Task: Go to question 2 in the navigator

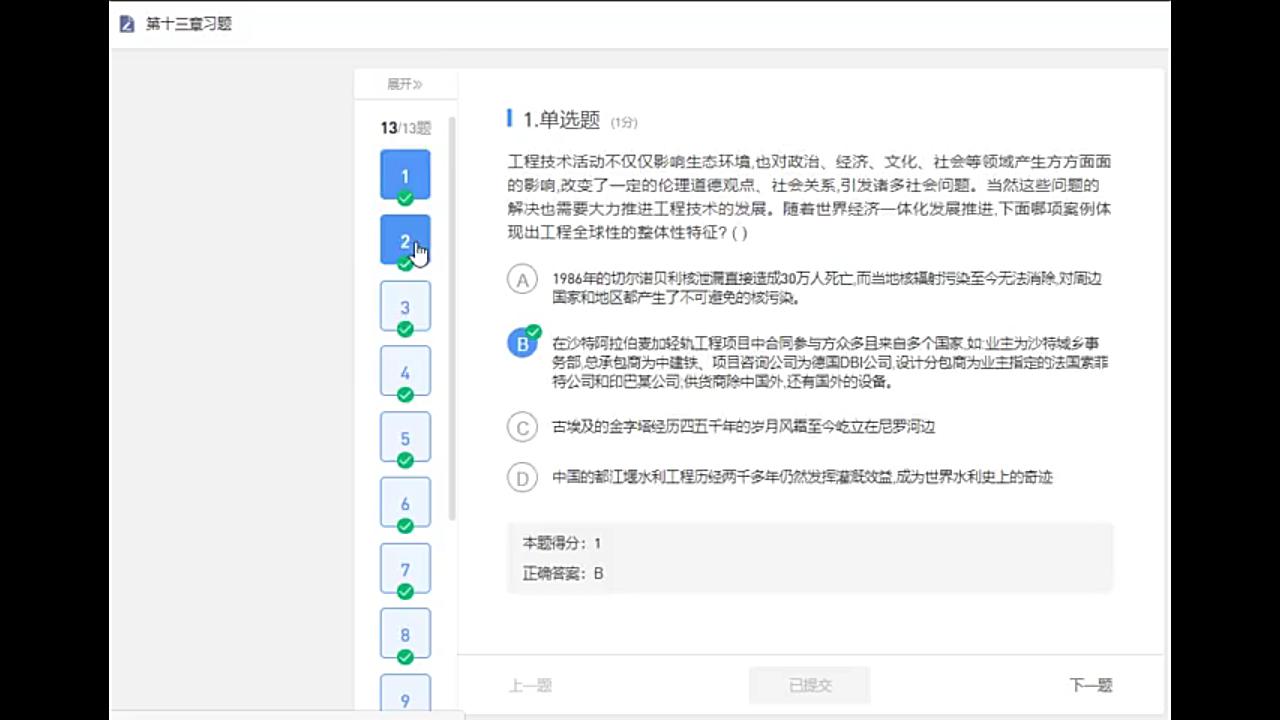Action: [405, 240]
